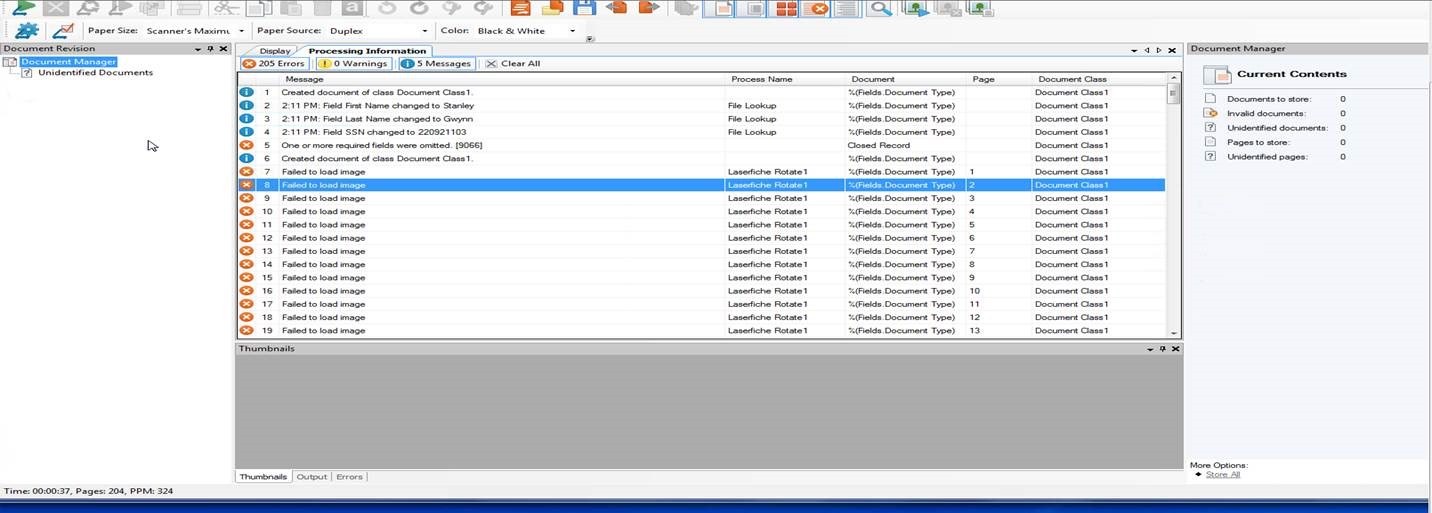This screenshot has height=513, width=1432.
Task: Click the green Start Scanning toolbar icon
Action: (x=22, y=7)
